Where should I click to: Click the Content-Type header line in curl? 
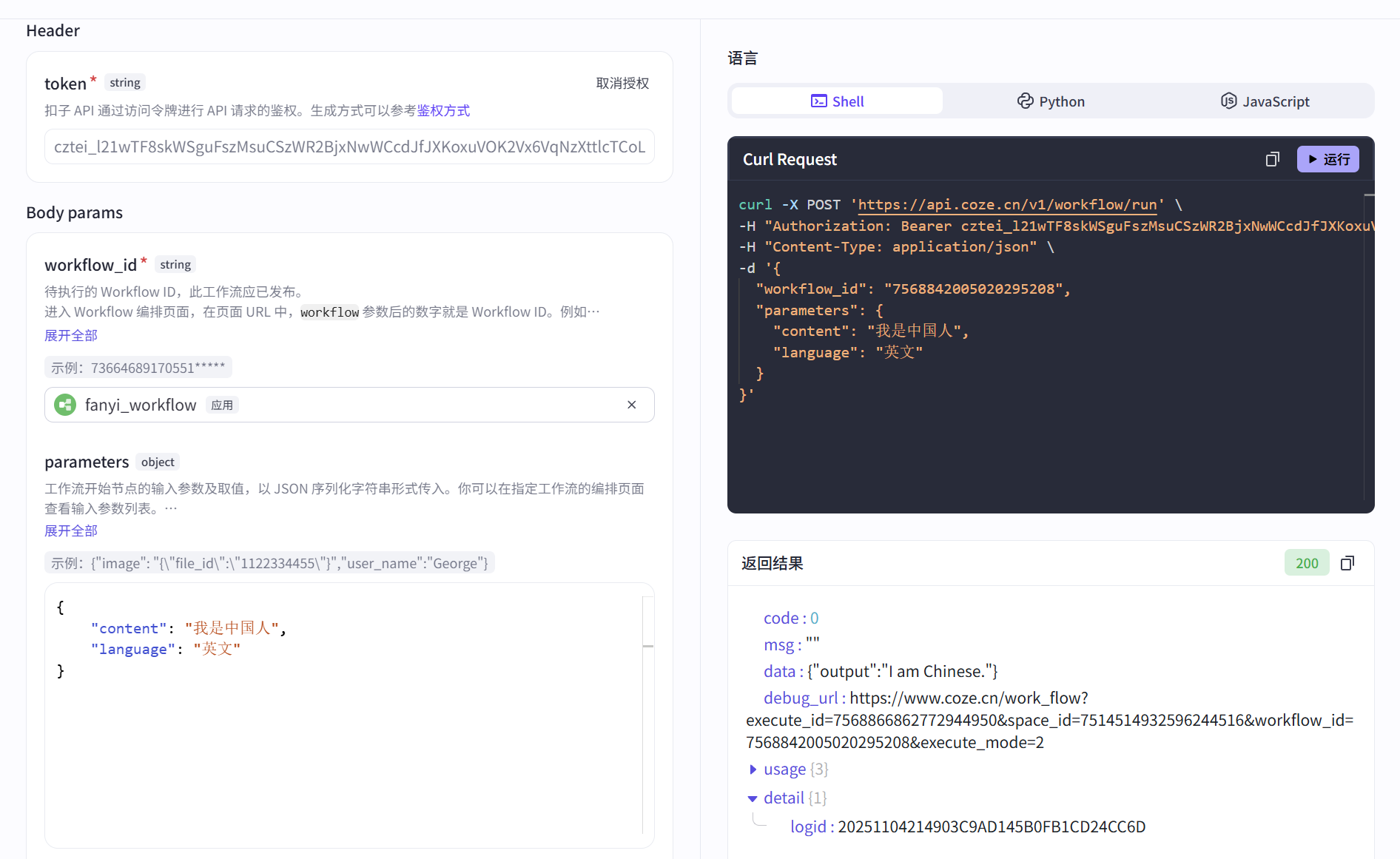(x=897, y=247)
